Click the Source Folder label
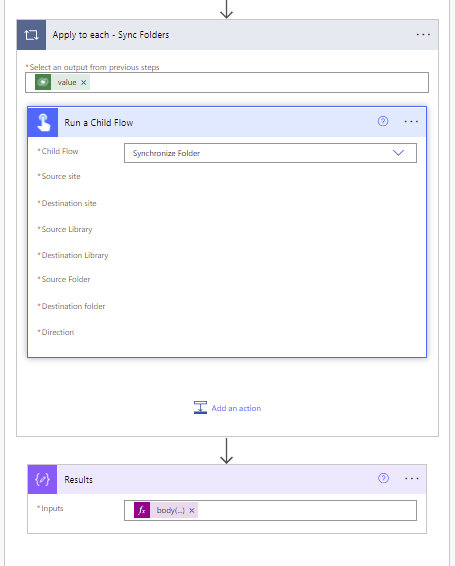455x566 pixels. point(66,279)
